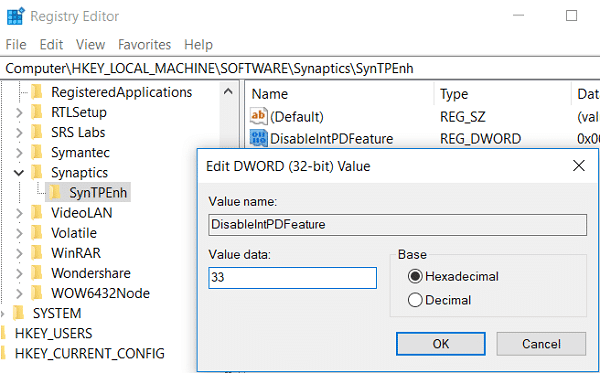Image resolution: width=600 pixels, height=373 pixels.
Task: Open the Edit menu
Action: tap(51, 44)
